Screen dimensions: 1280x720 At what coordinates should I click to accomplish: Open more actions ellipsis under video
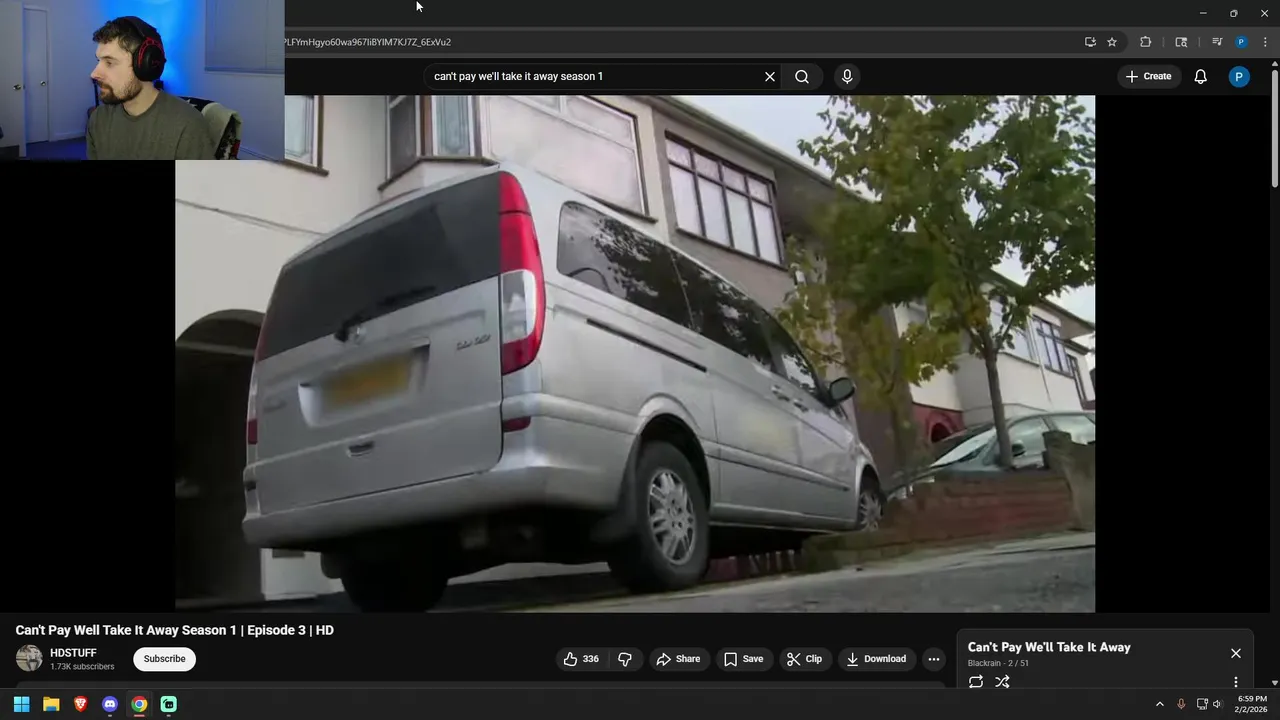934,659
